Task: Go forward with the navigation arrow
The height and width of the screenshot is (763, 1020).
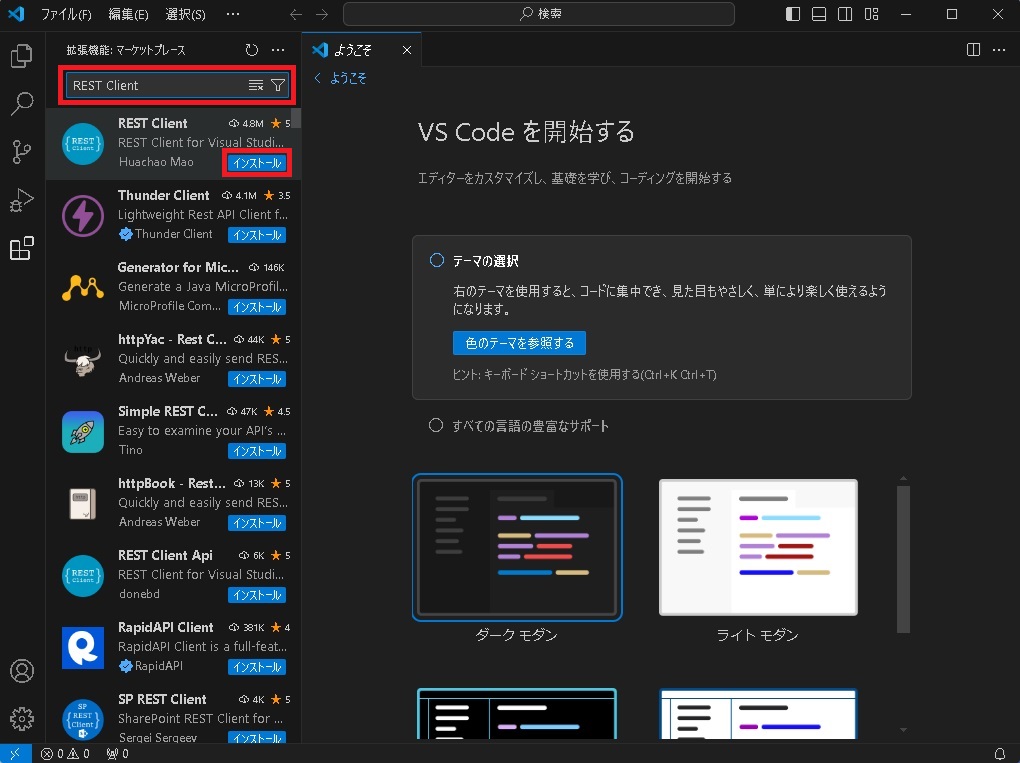Action: [321, 14]
